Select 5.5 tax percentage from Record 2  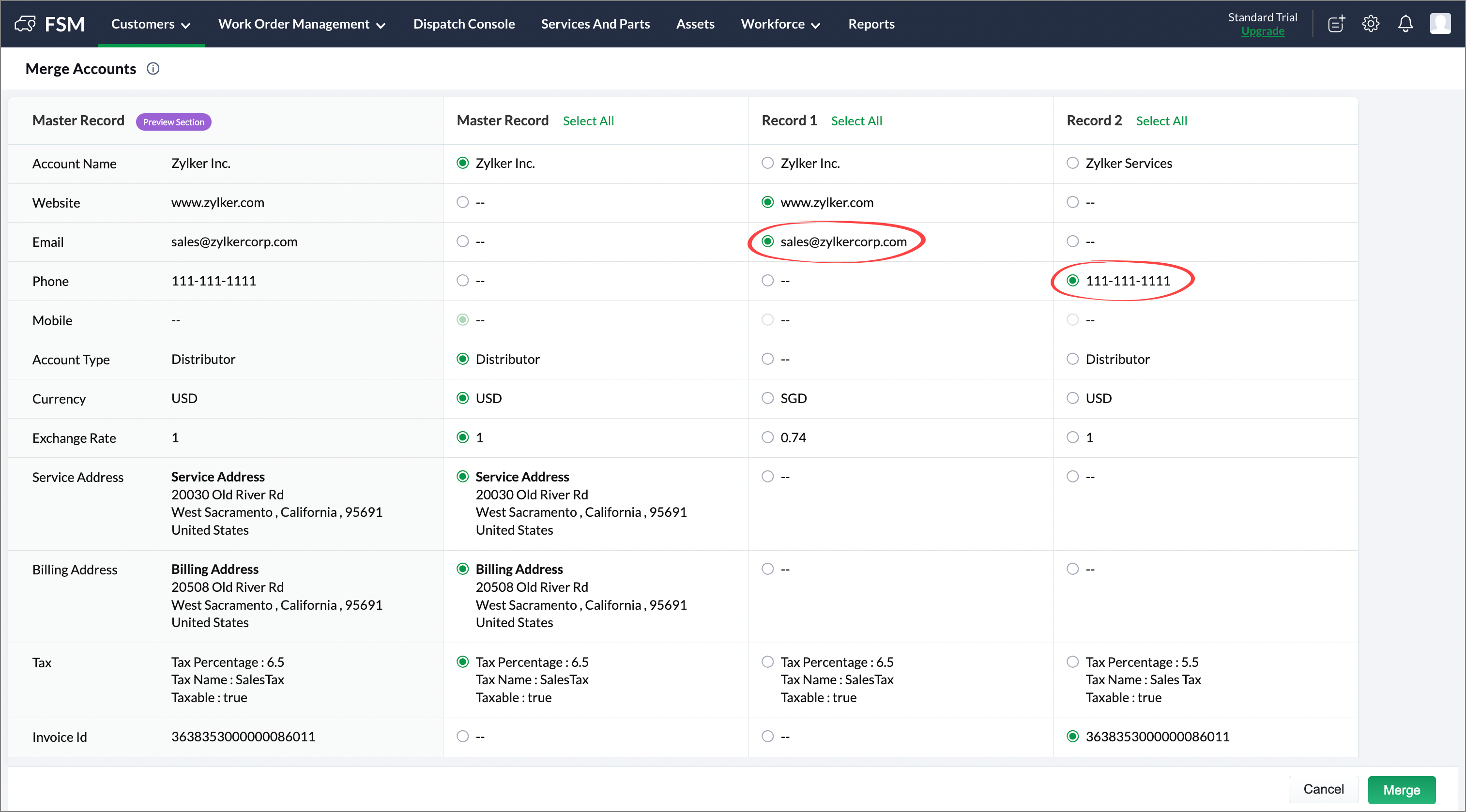tap(1072, 662)
